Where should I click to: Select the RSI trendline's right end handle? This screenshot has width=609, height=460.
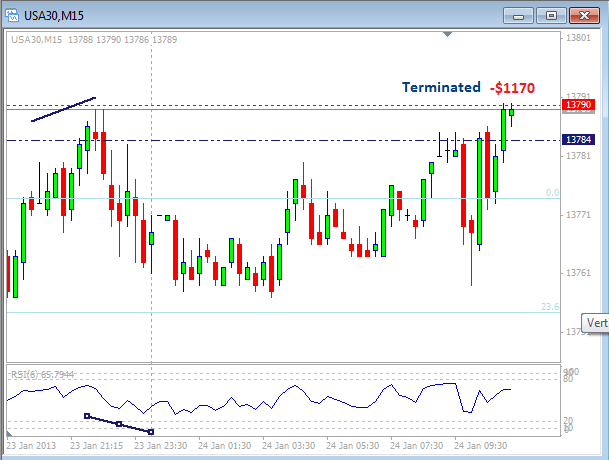(x=151, y=432)
